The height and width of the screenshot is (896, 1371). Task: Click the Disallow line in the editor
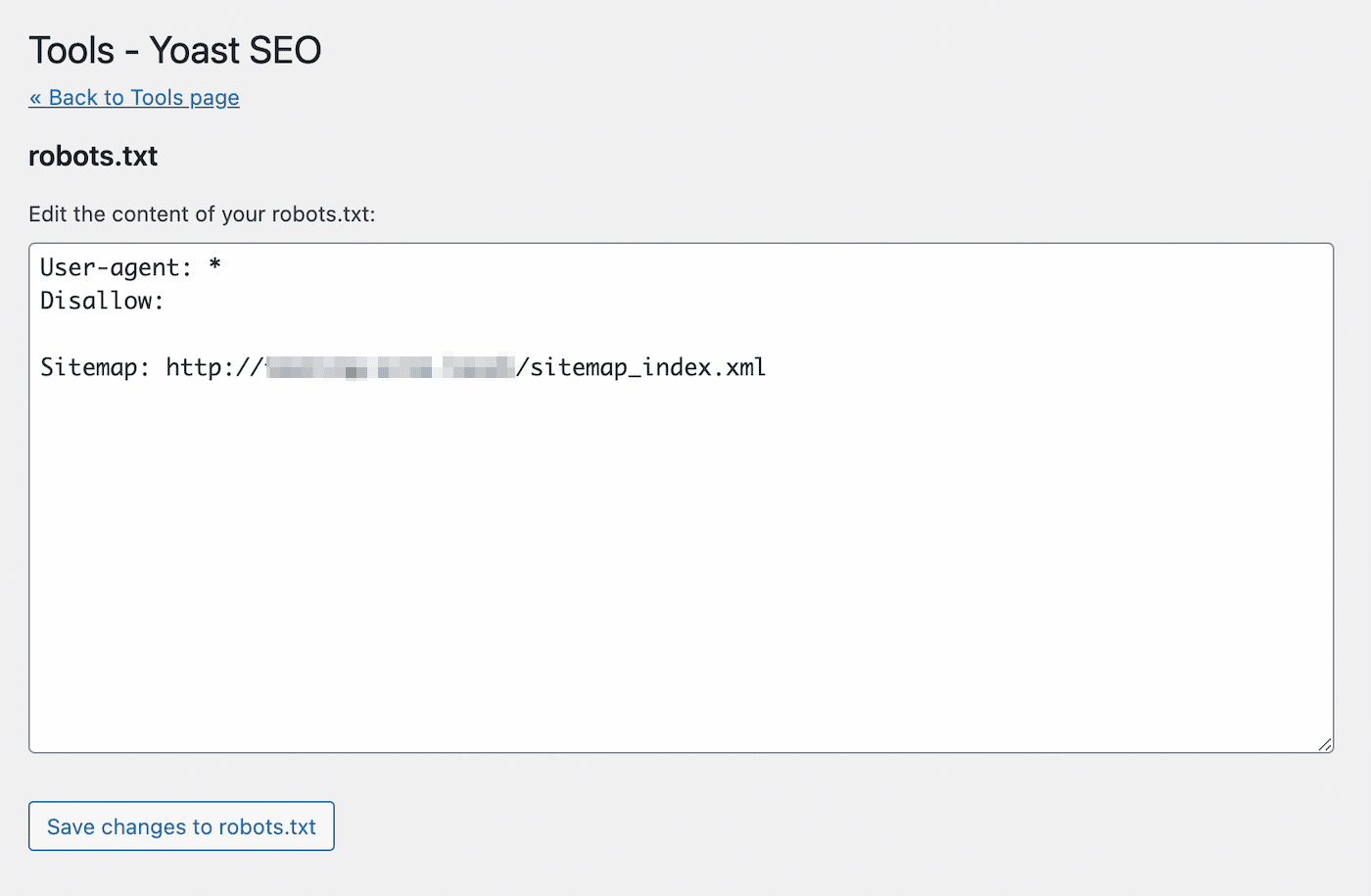[101, 300]
